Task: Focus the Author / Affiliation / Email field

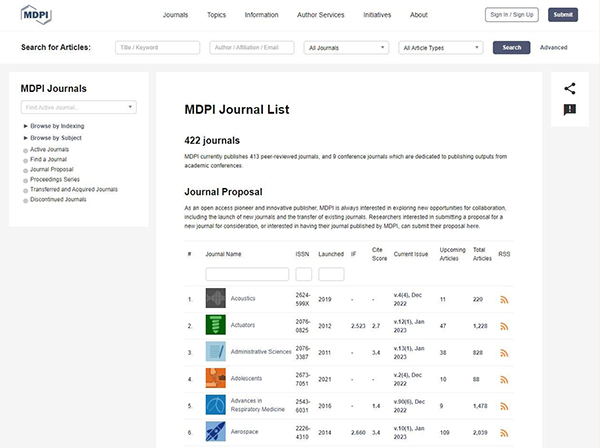Action: tap(252, 47)
